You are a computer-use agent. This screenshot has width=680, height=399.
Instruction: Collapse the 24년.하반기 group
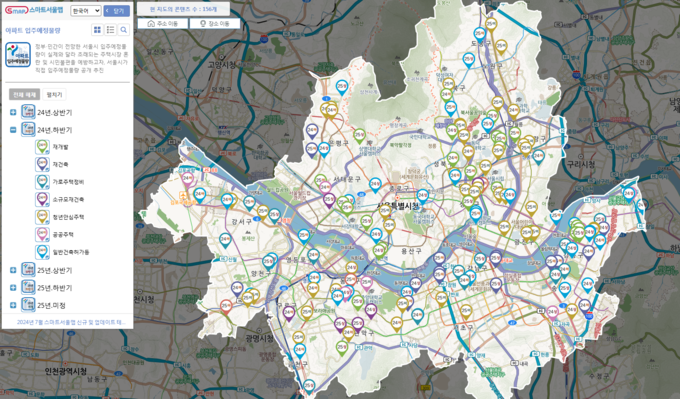pos(13,130)
